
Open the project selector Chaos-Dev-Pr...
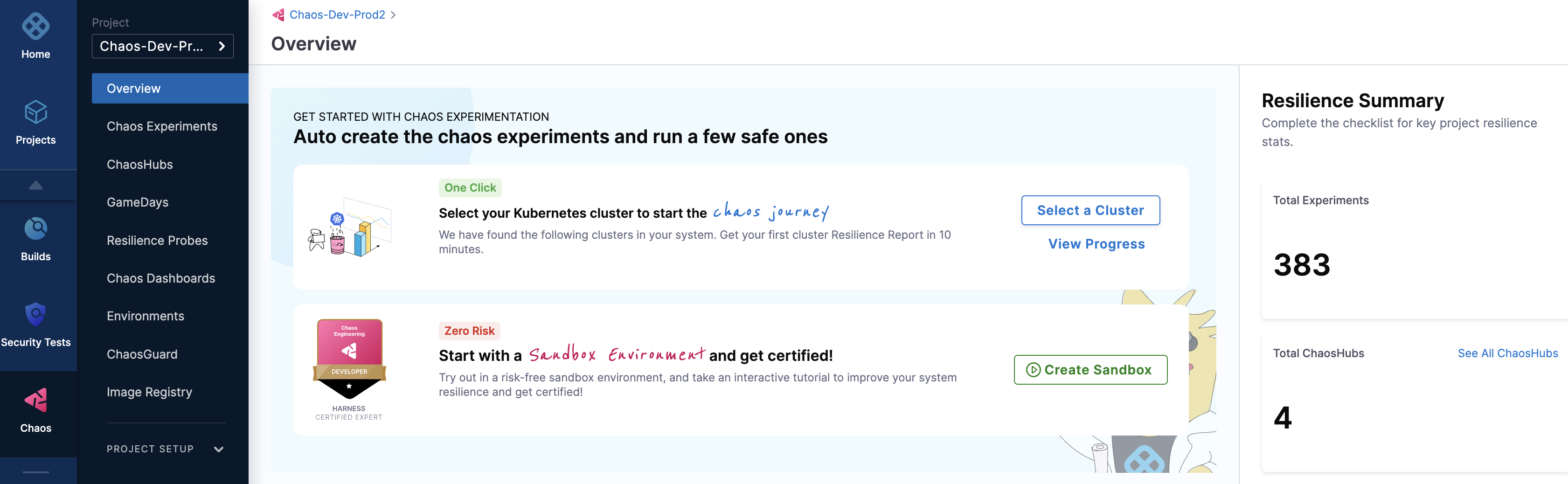tap(162, 46)
